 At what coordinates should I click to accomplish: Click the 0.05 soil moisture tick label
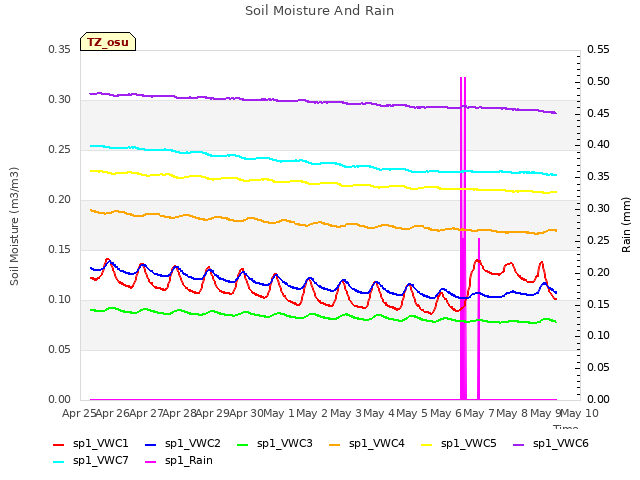60,350
